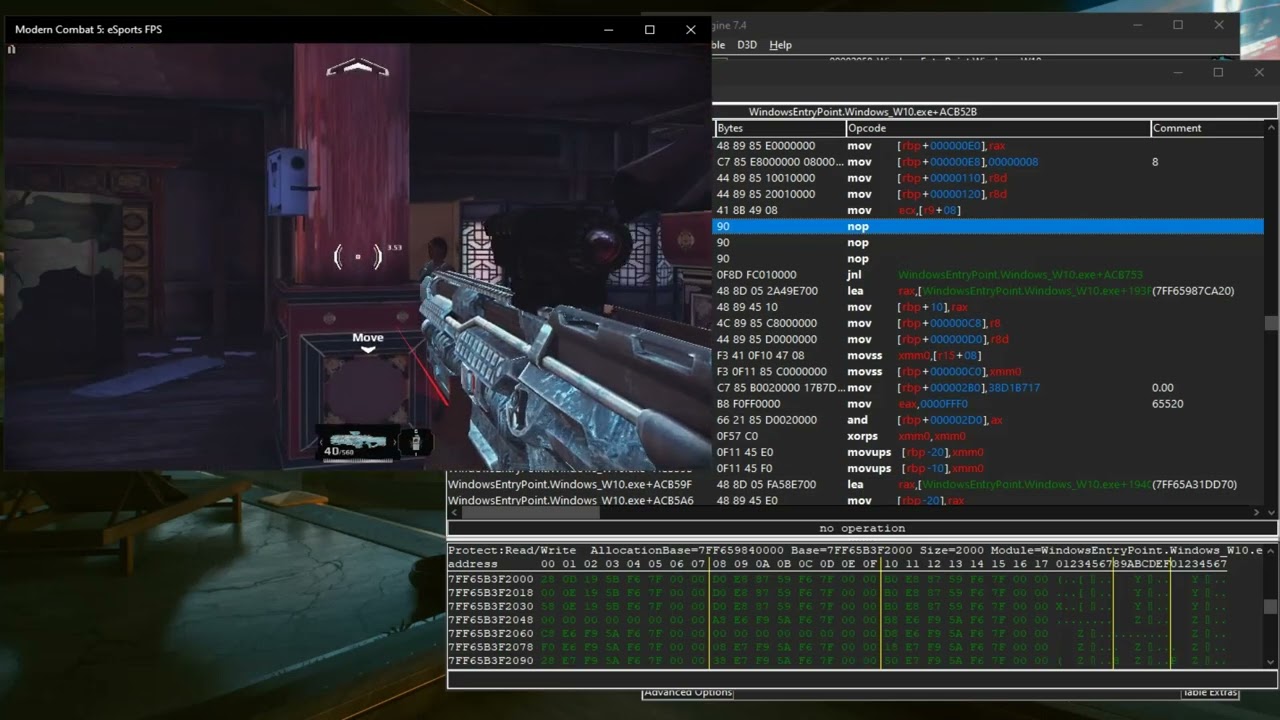Screen dimensions: 1280x720
Task: Click the 'Move' prompt in the game
Action: 368,338
